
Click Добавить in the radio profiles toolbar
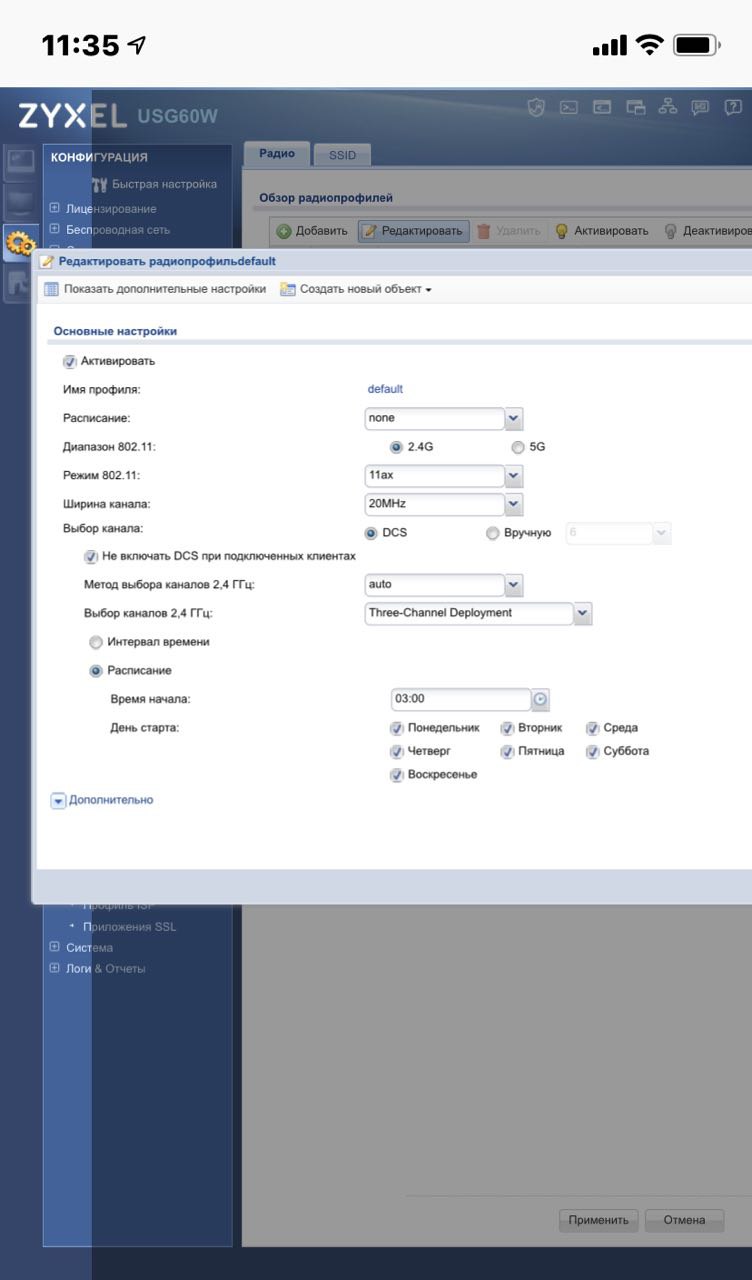pos(312,231)
